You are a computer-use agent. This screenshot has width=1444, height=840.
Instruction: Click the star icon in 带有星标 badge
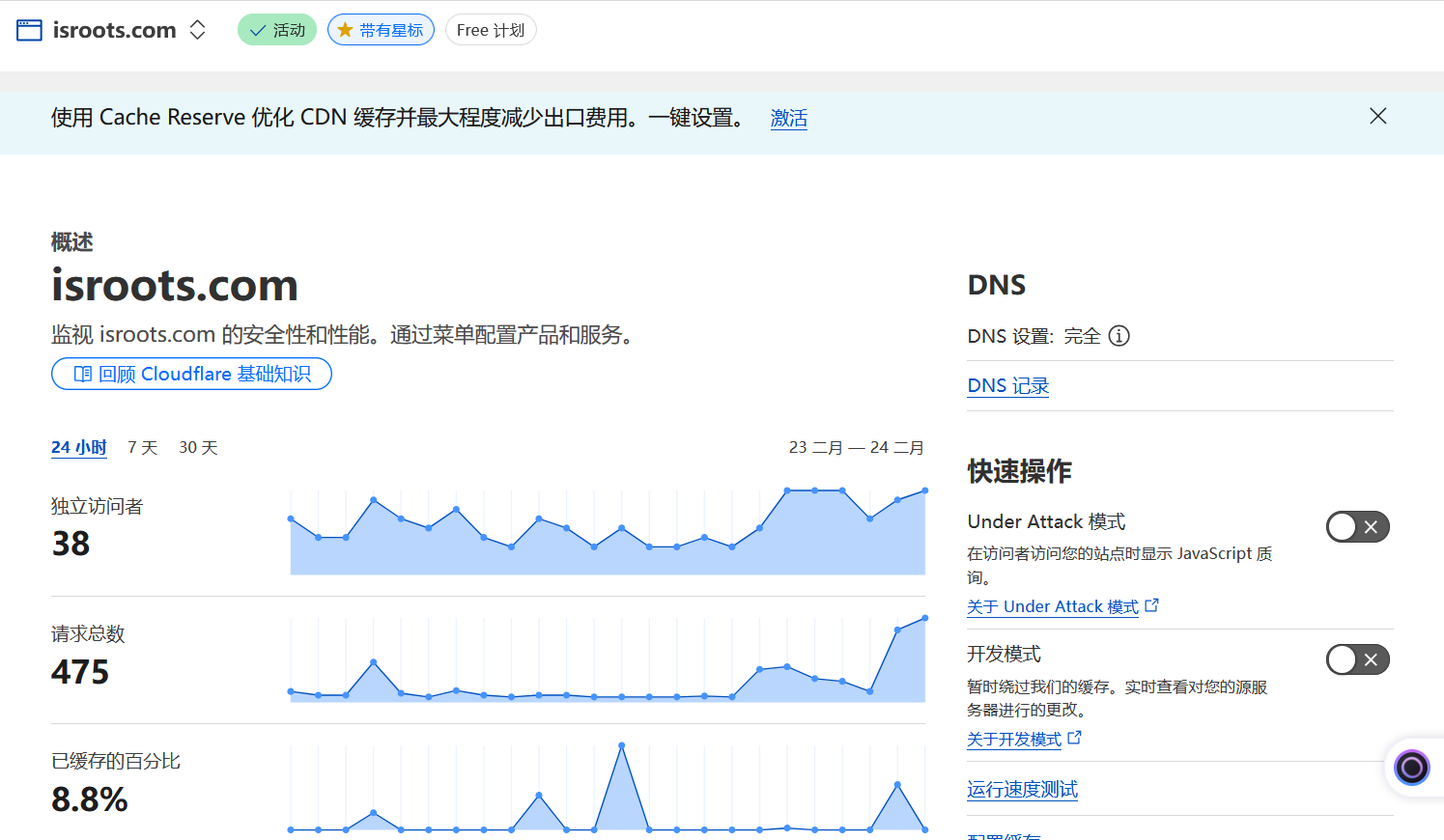[345, 30]
